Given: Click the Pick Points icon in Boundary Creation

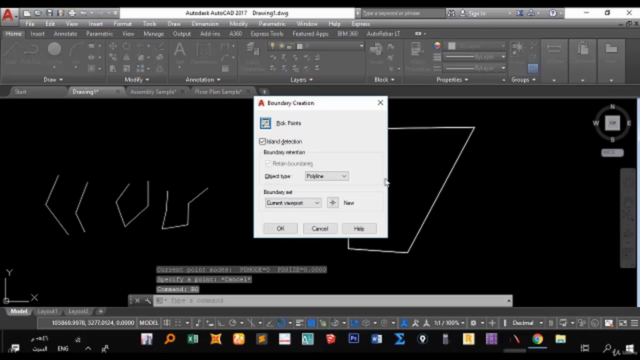Looking at the screenshot, I should tap(265, 123).
